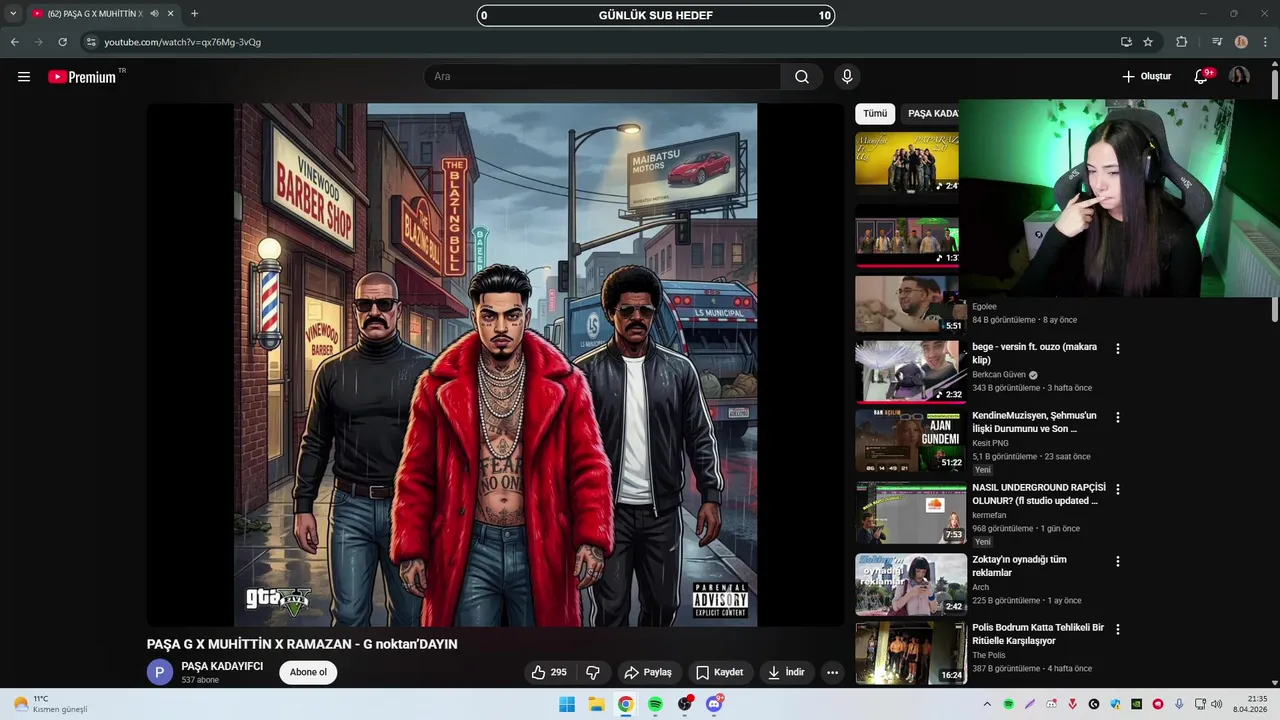Open the 51:22 AJAN GÜNDEMİ thumbnail
Screen dimensions: 1280x720
910,440
